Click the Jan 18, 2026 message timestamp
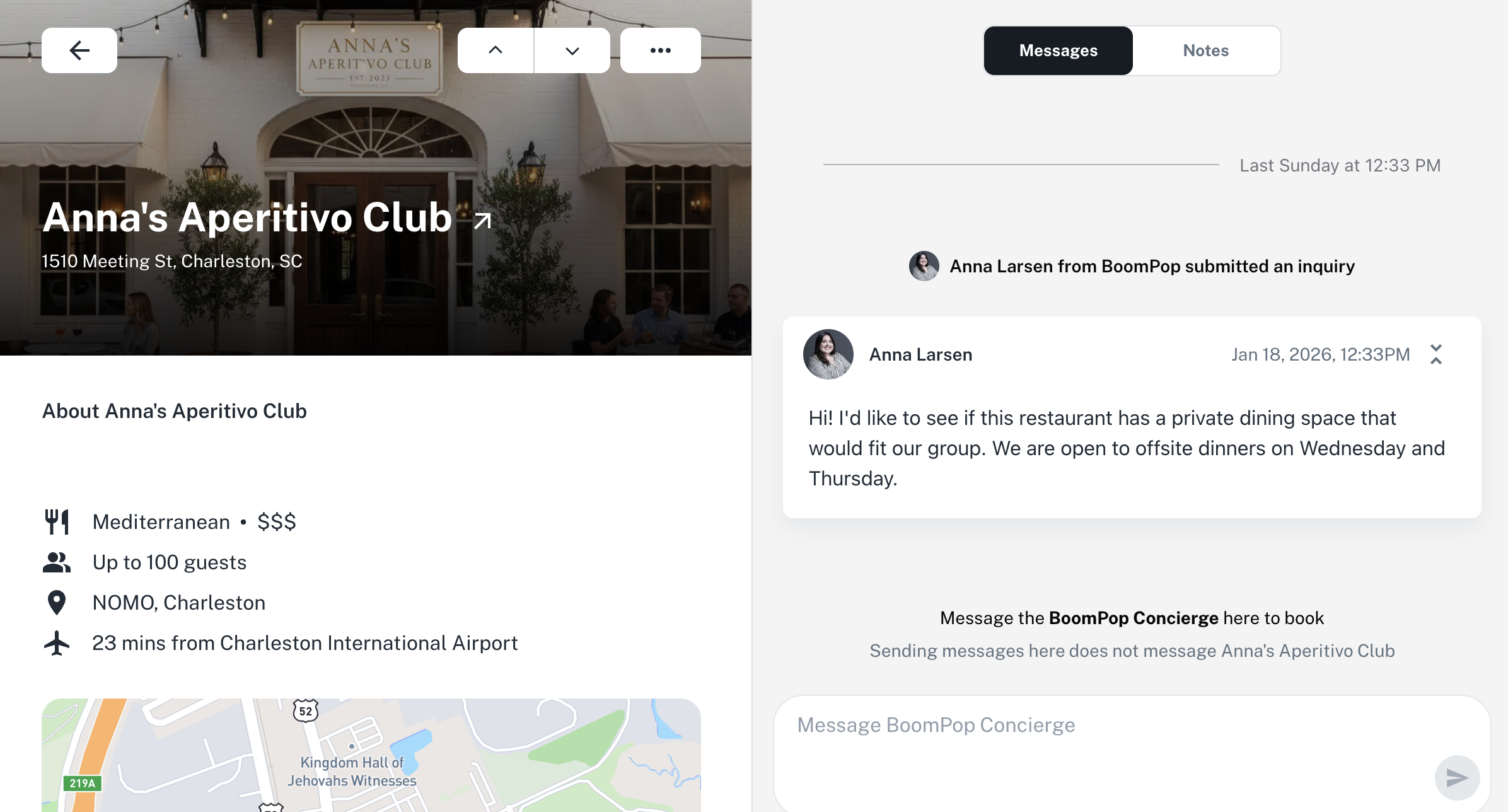Image resolution: width=1508 pixels, height=812 pixels. click(1321, 354)
